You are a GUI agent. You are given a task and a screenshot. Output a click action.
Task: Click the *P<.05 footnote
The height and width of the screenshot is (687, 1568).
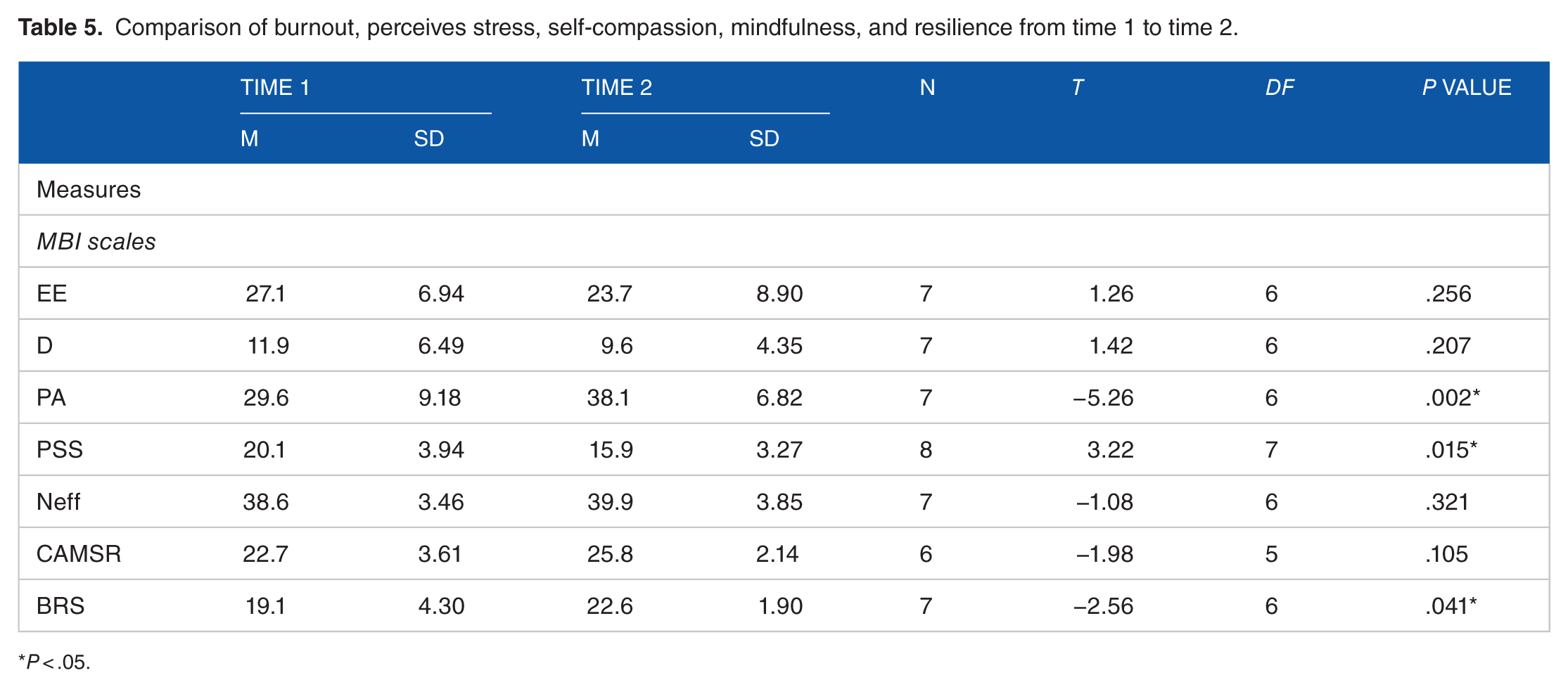coord(54,662)
